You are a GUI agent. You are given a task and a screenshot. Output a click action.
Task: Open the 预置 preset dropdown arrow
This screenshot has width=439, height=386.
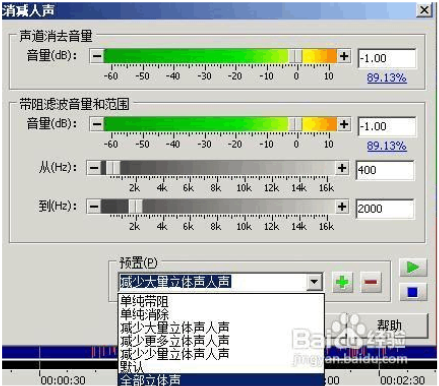click(x=314, y=282)
